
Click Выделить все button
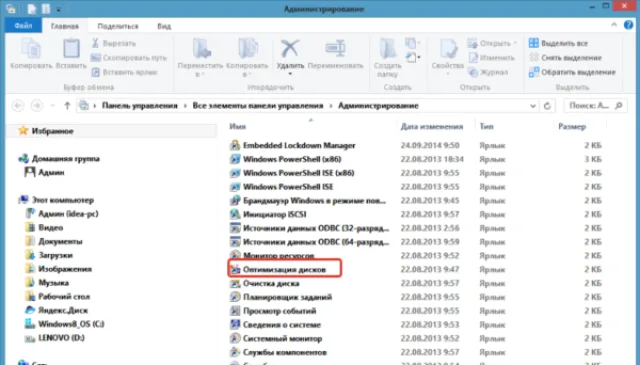559,43
